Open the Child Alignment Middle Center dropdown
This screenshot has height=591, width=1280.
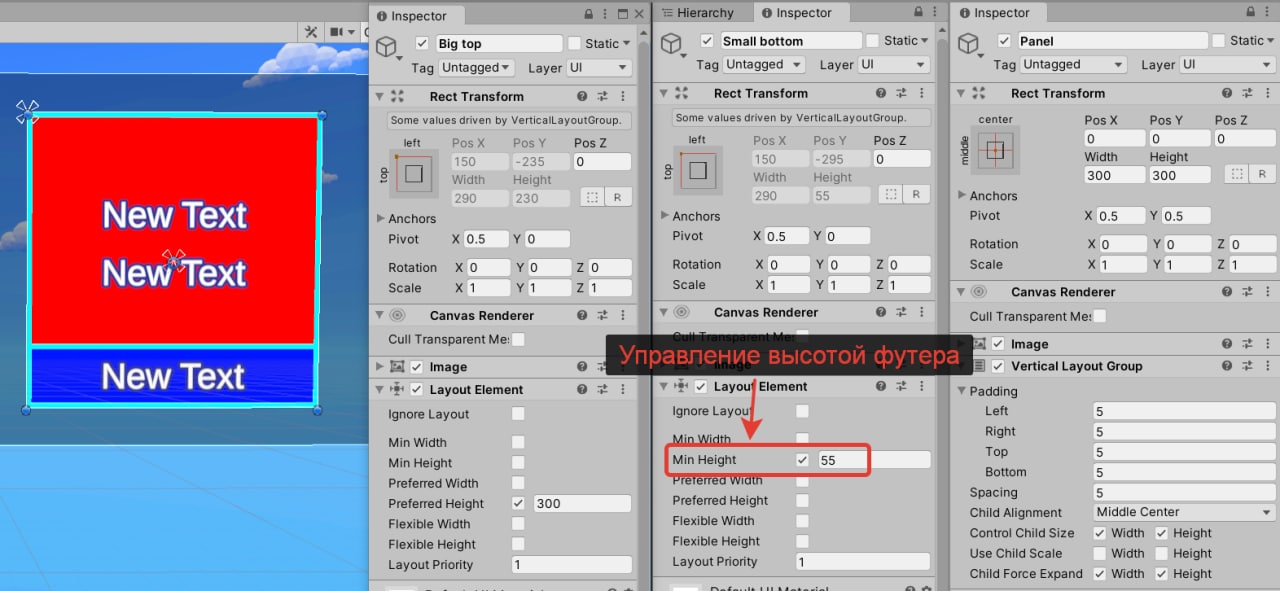tap(1183, 512)
